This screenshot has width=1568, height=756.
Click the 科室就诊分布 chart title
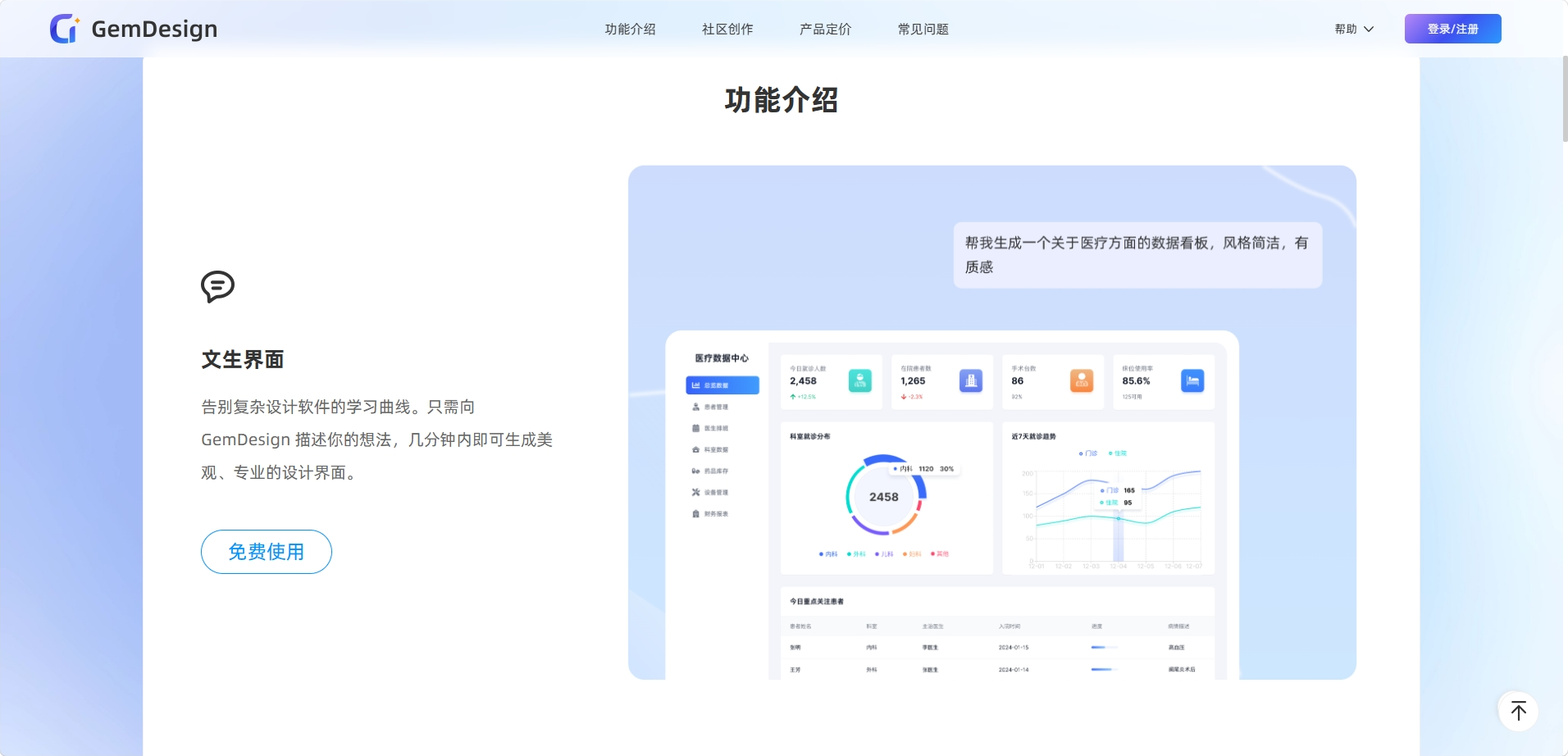810,436
